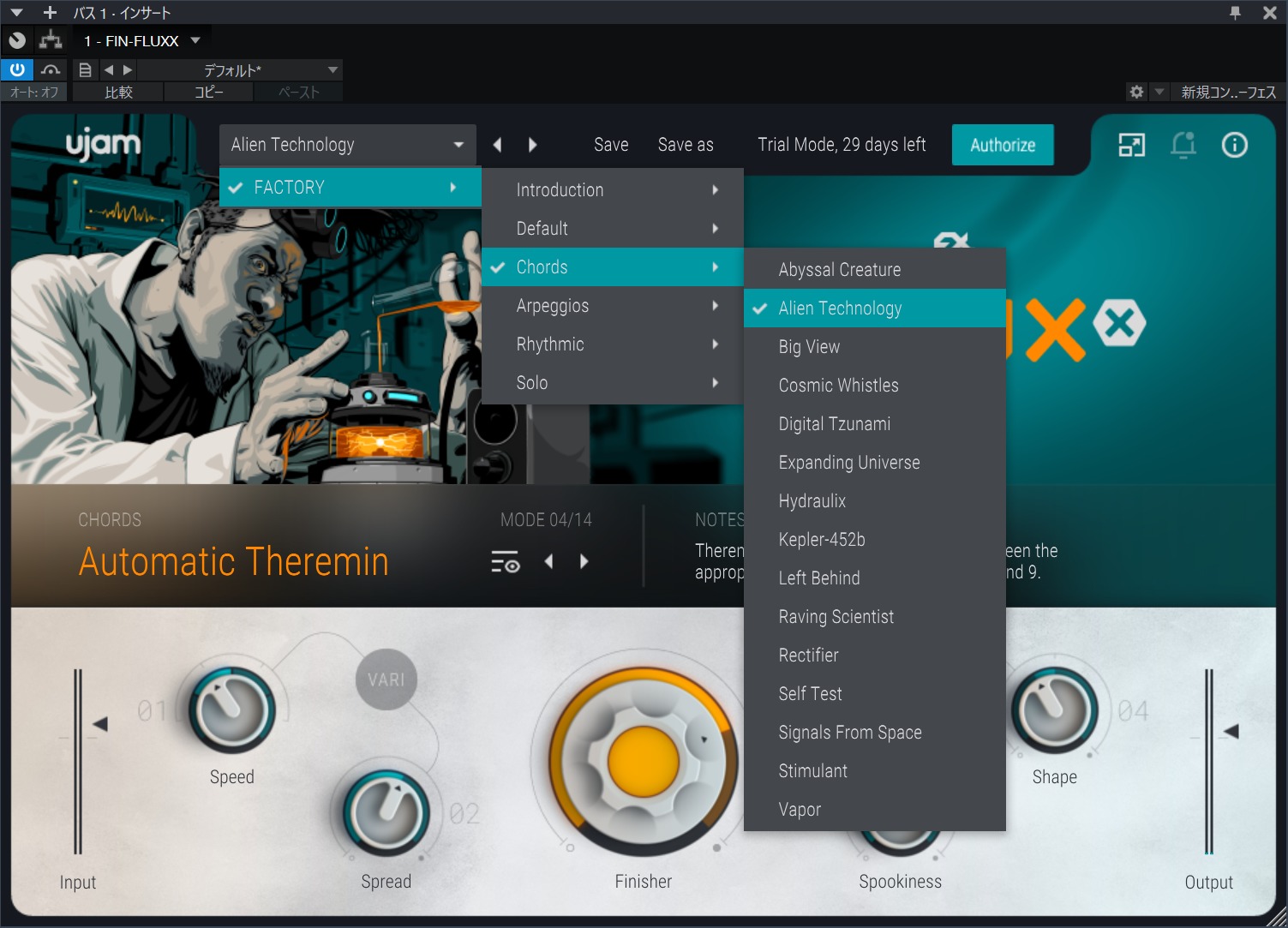This screenshot has height=928, width=1288.
Task: Select the Abyssal Creature preset
Action: coord(875,270)
